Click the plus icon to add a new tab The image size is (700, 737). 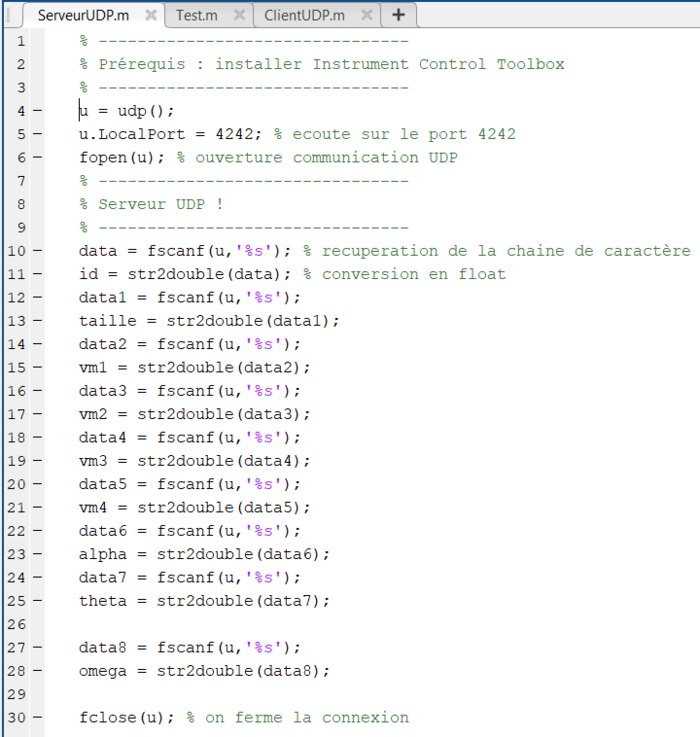398,15
